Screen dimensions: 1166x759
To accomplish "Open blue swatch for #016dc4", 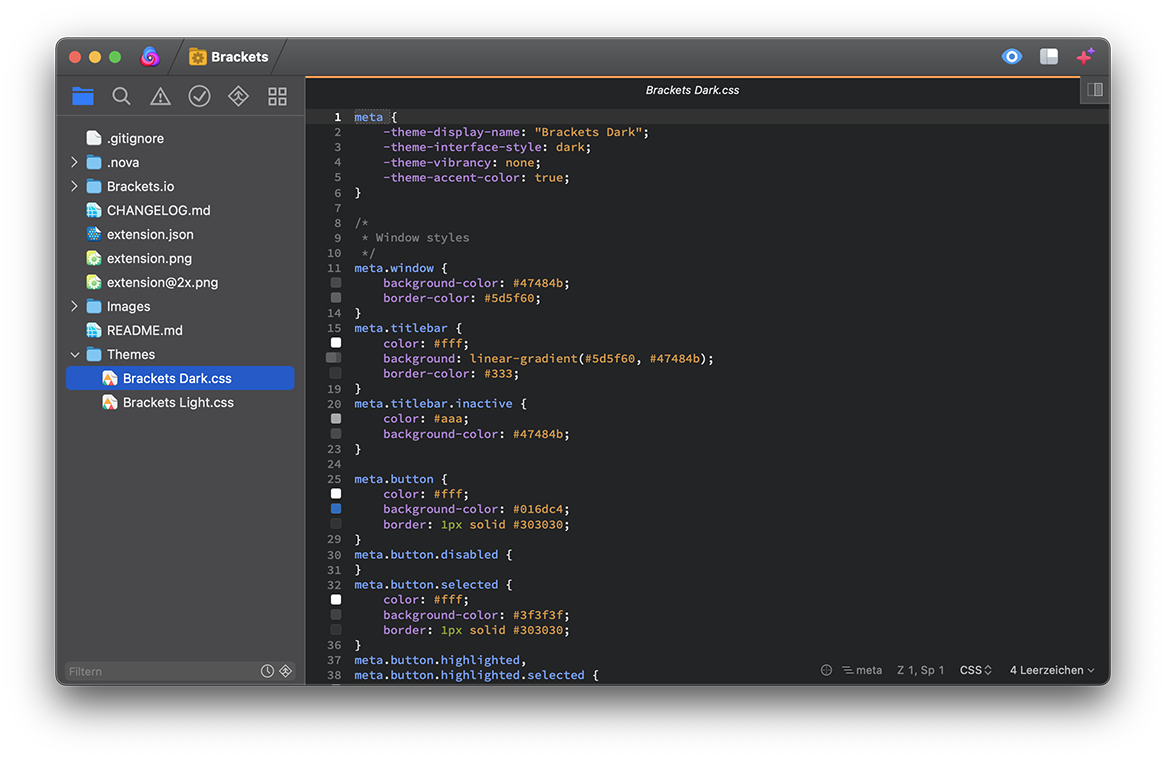I will point(336,508).
